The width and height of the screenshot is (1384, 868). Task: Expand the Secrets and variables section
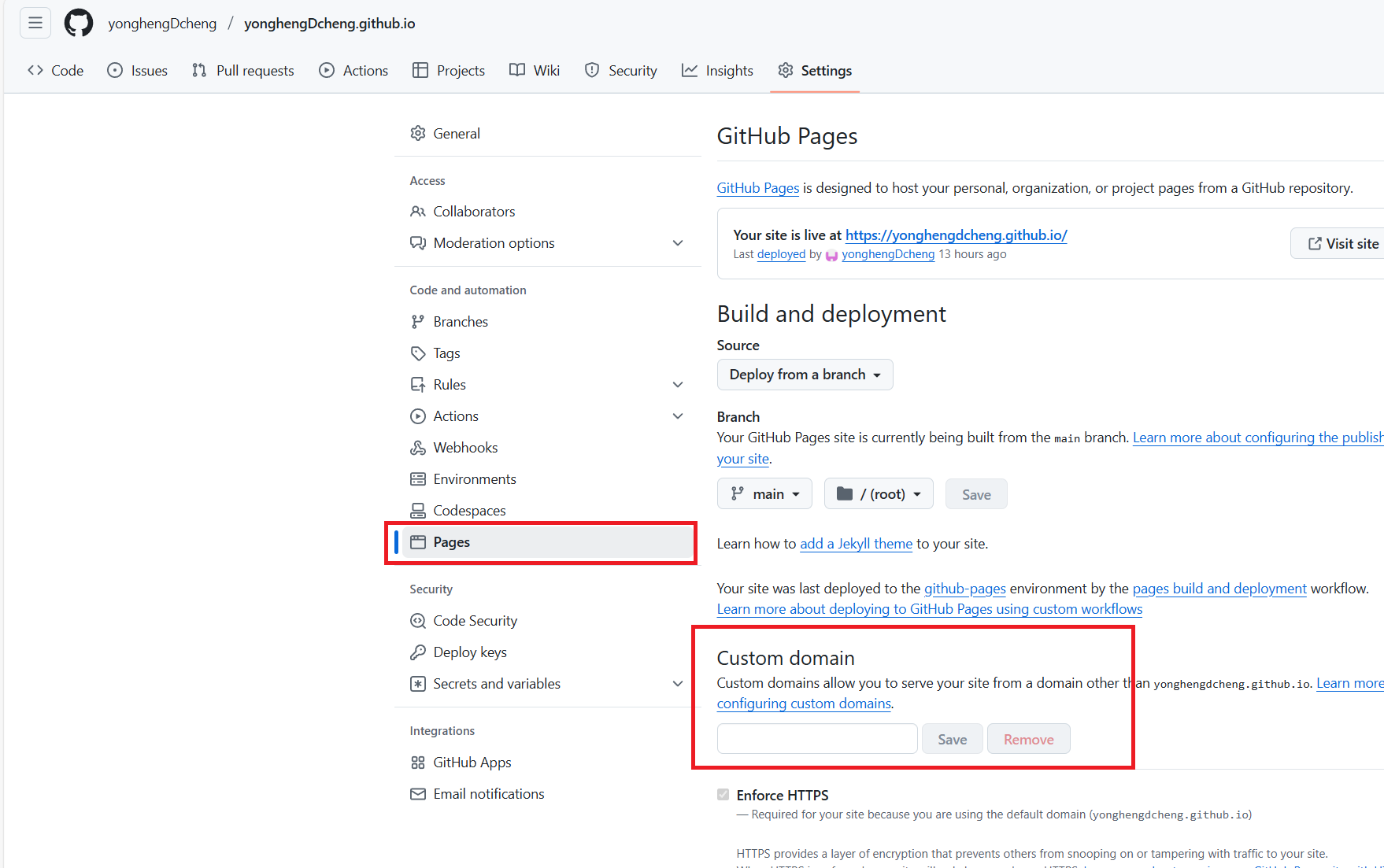coord(677,684)
